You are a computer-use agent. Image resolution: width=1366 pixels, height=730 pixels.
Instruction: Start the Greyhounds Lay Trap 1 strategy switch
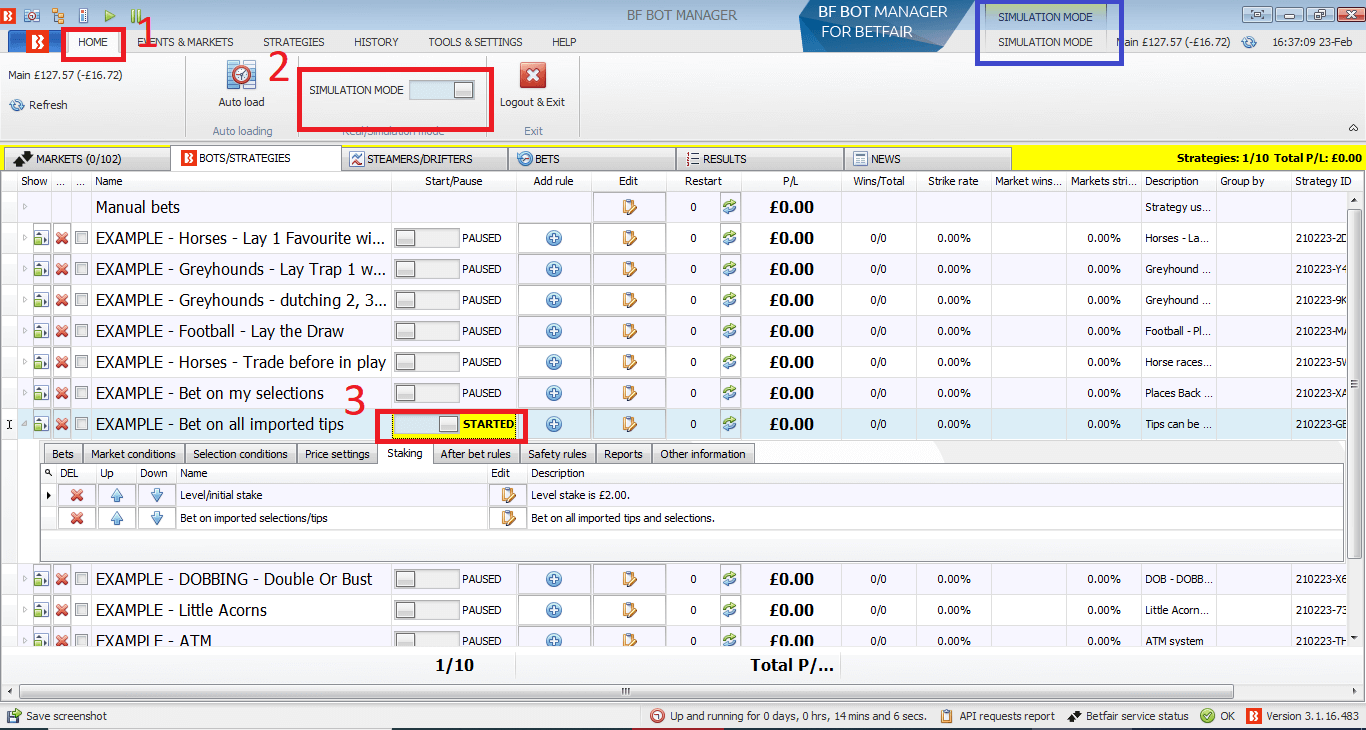[426, 269]
